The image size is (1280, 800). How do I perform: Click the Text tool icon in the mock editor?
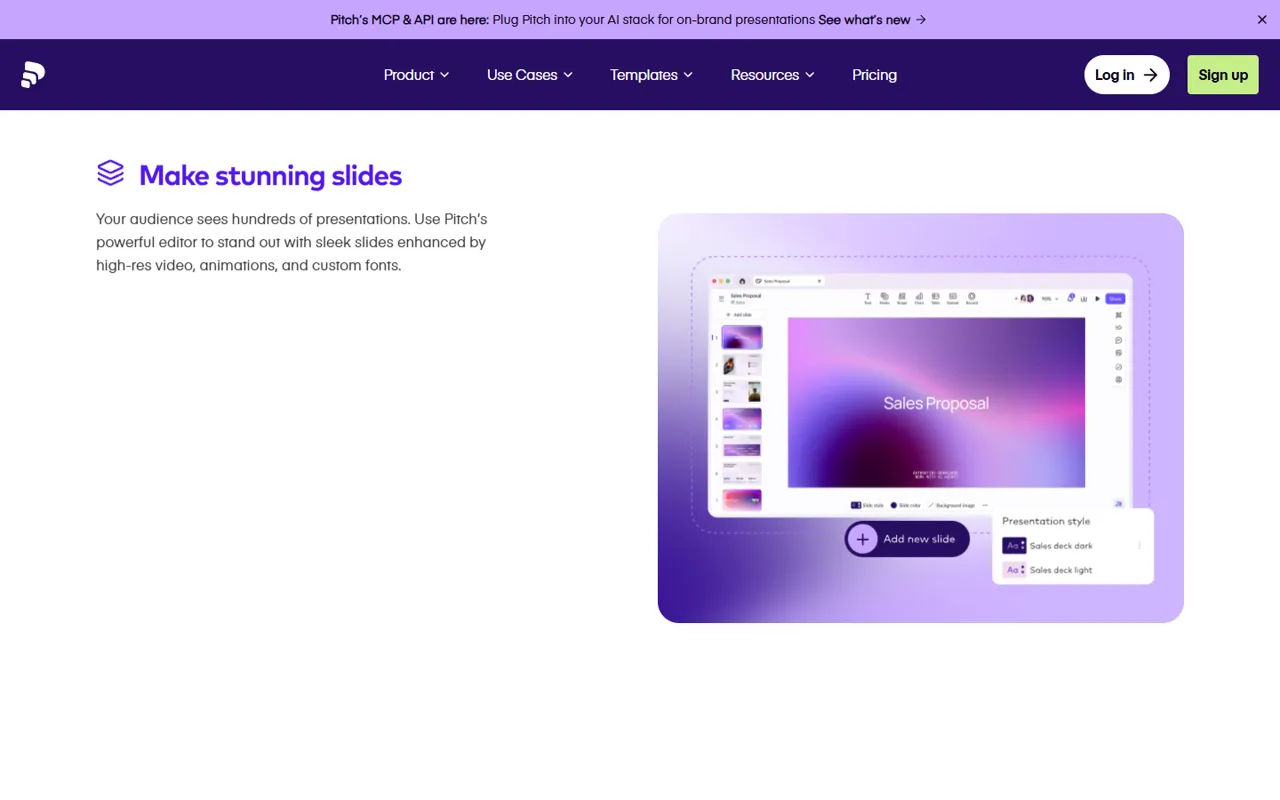tap(868, 298)
